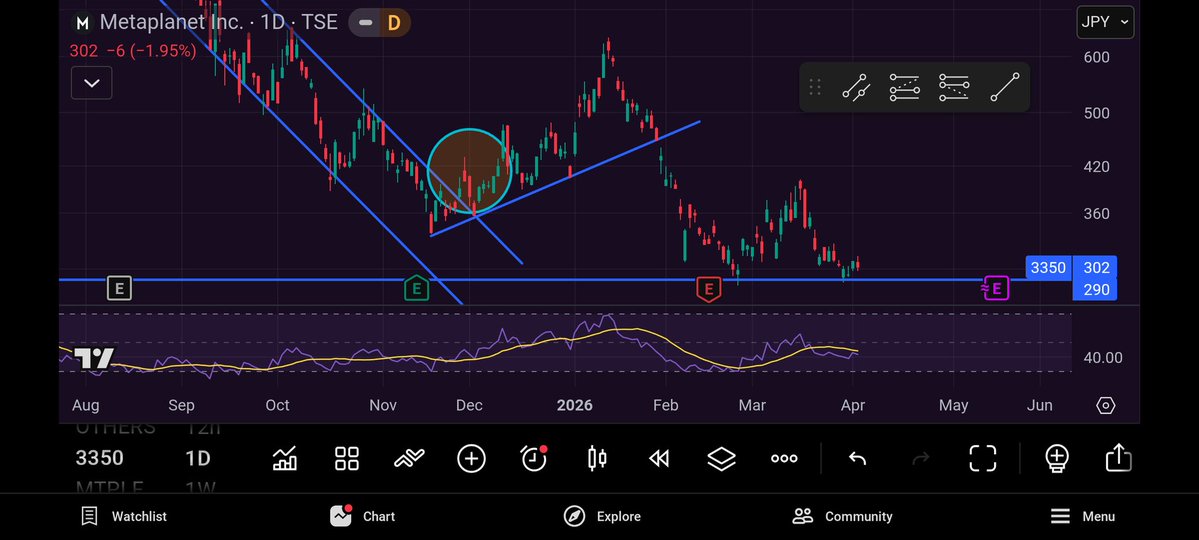Click the 290 horizontal line price label

click(1096, 289)
